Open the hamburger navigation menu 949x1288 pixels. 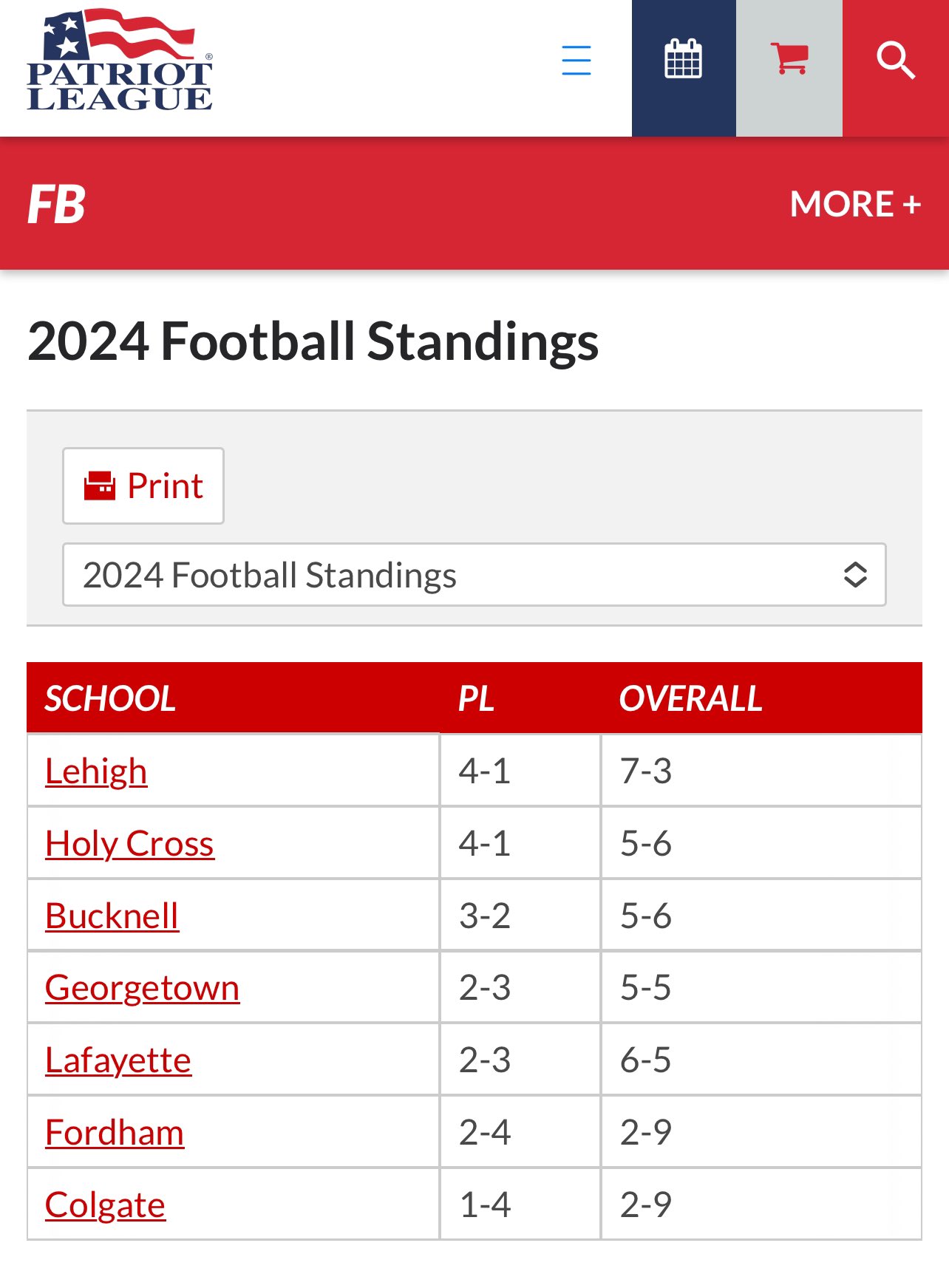[x=576, y=61]
